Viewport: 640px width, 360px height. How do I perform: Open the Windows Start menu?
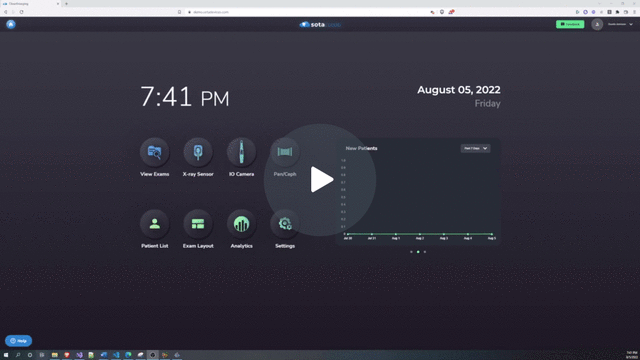click(6, 355)
